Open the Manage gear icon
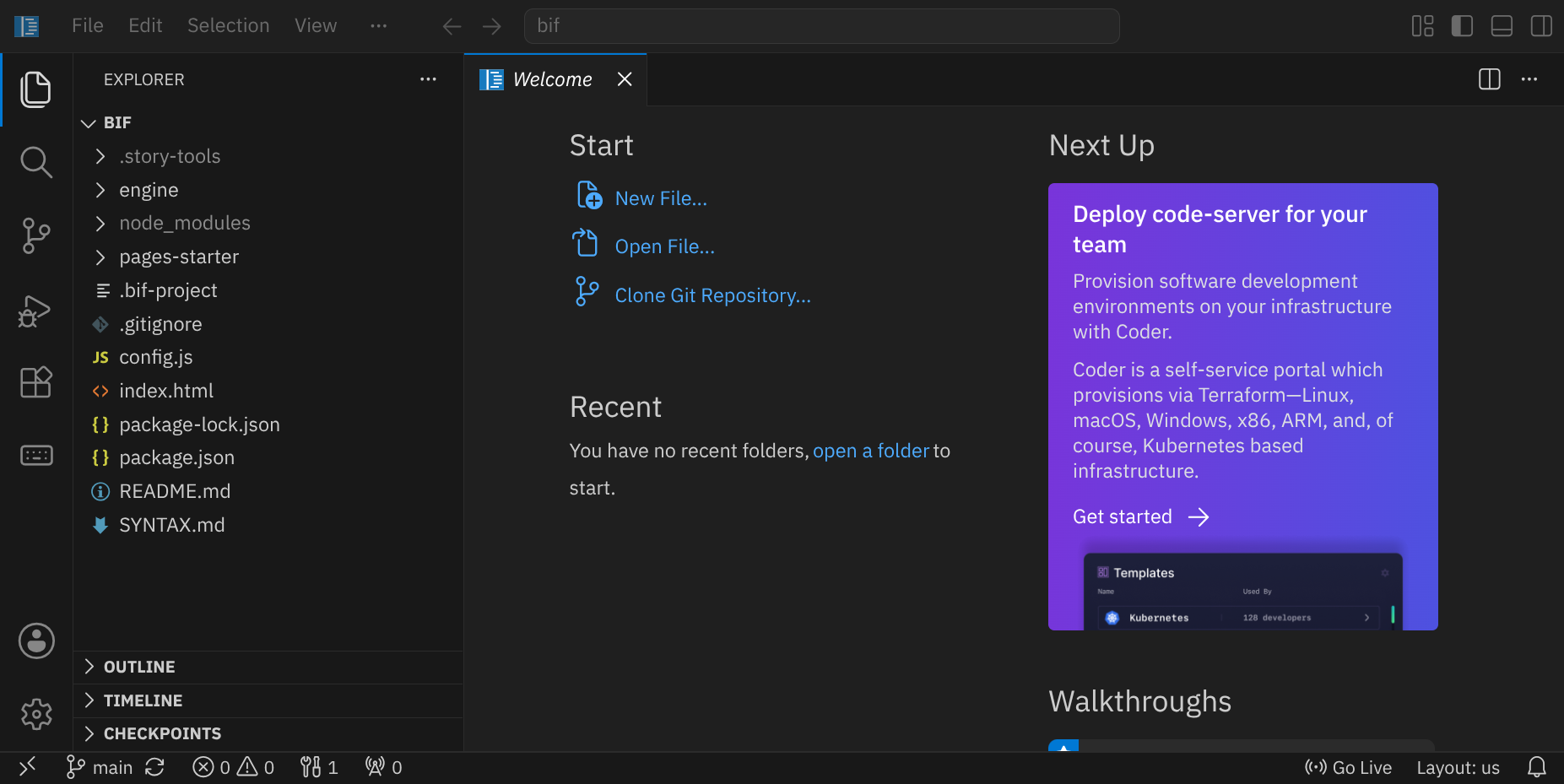This screenshot has width=1564, height=784. 36,714
